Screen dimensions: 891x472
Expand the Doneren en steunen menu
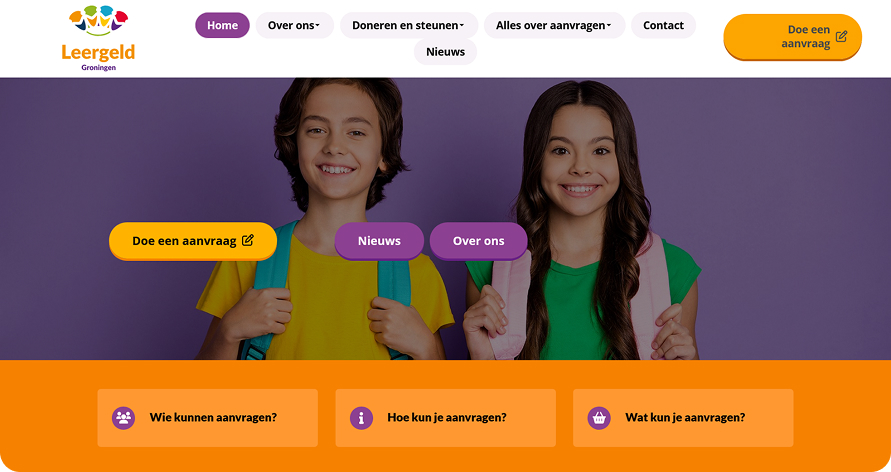(x=409, y=26)
